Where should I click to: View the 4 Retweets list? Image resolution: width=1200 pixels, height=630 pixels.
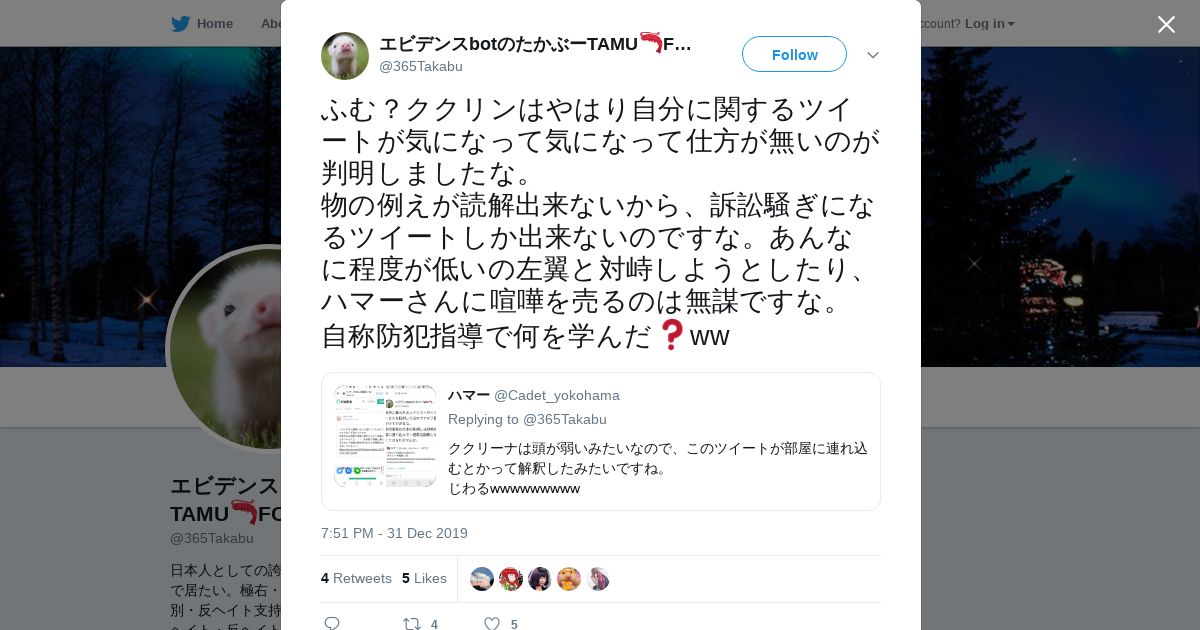click(356, 578)
